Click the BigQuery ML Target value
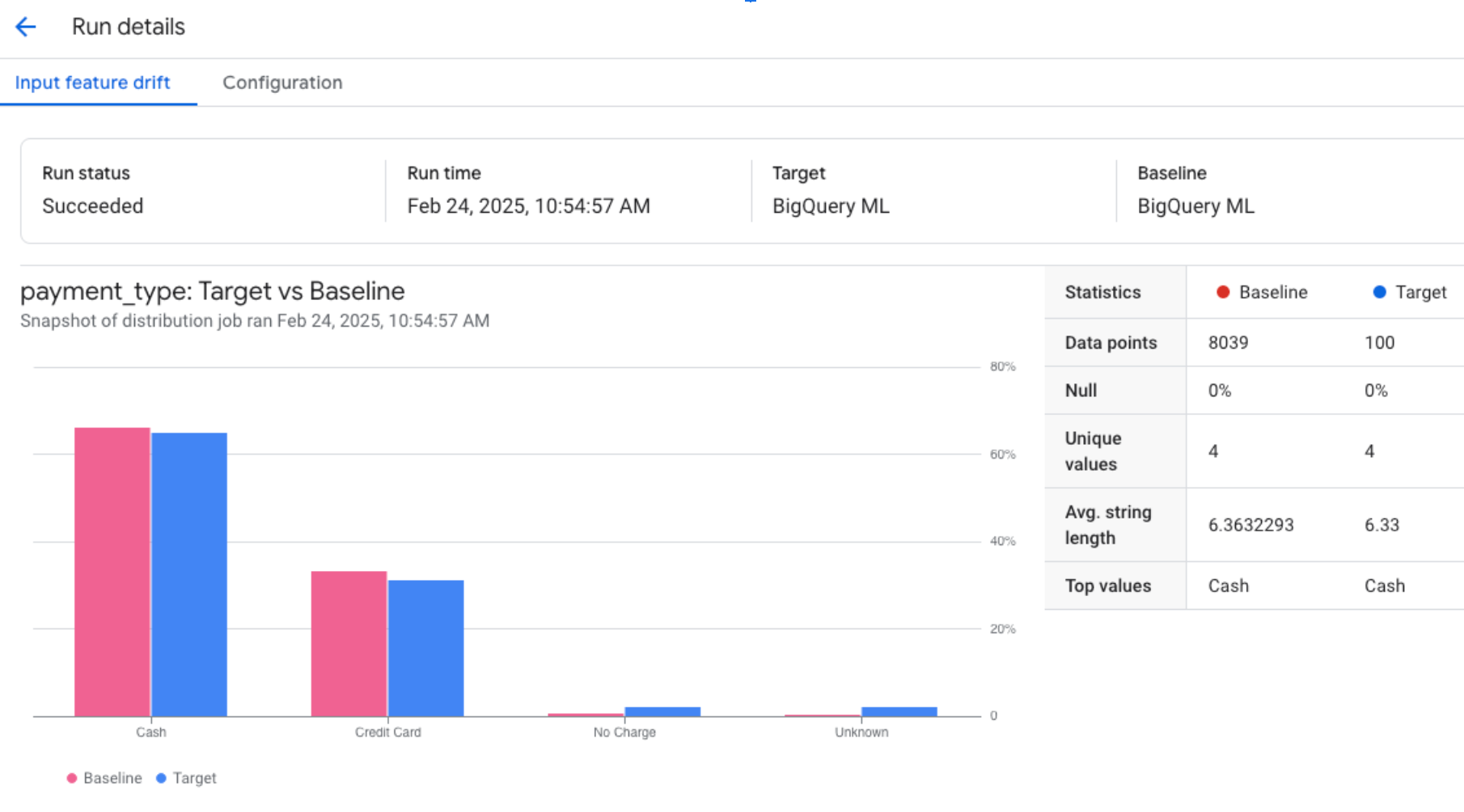Screen dimensions: 1464x812 click(x=829, y=206)
